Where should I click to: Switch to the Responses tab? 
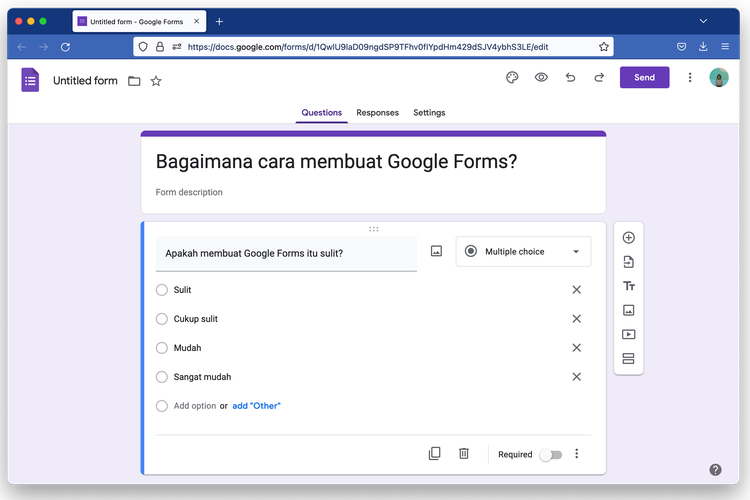coord(377,113)
